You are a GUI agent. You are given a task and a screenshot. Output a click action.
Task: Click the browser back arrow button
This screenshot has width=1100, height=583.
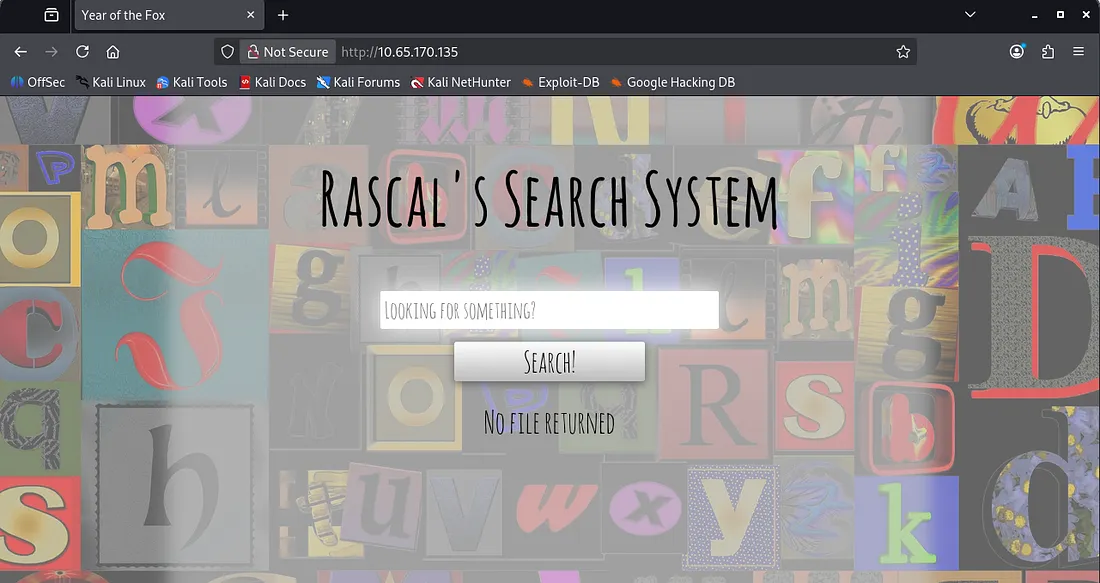20,52
